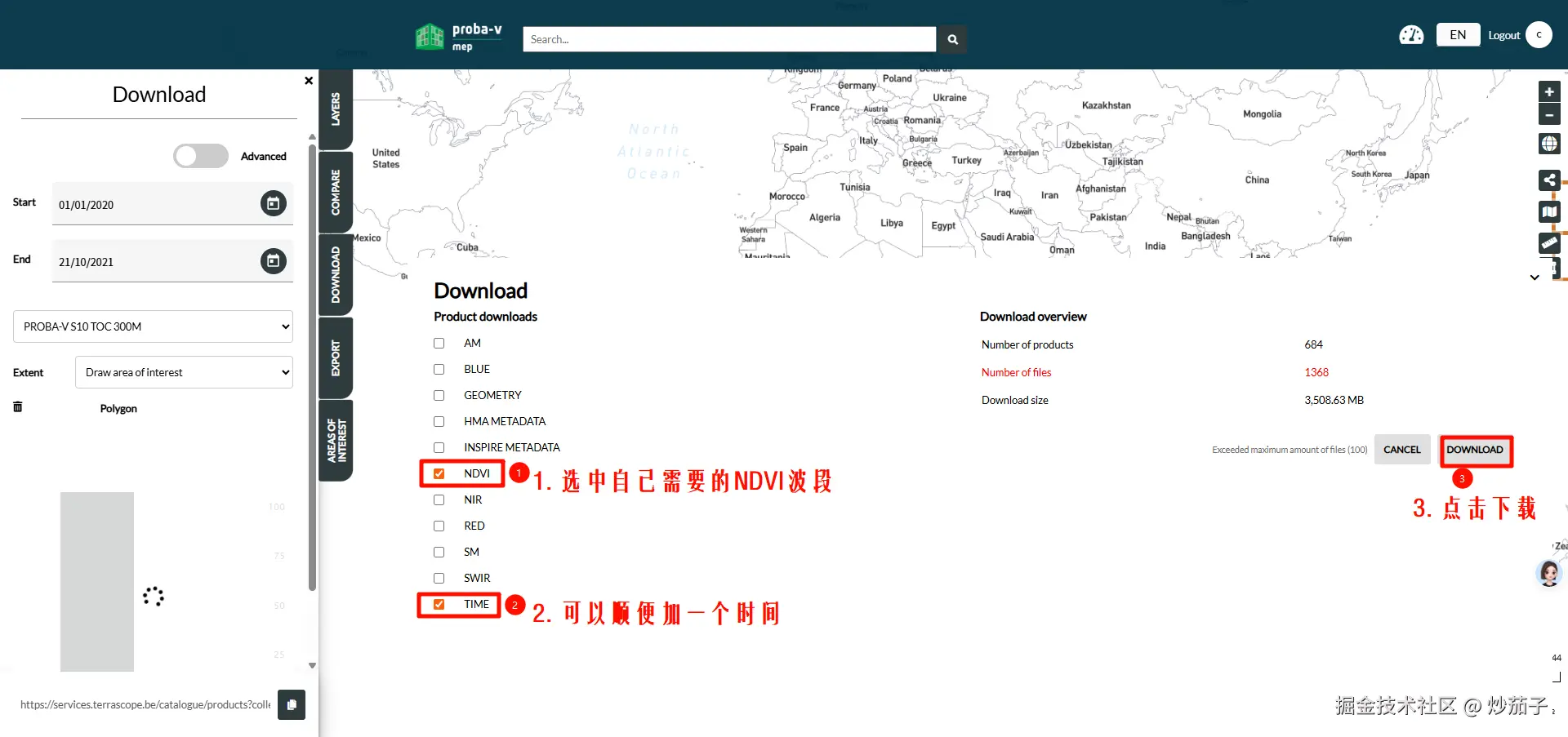Uncheck the TIME product checkbox
Viewport: 1568px width, 737px height.
tap(439, 605)
